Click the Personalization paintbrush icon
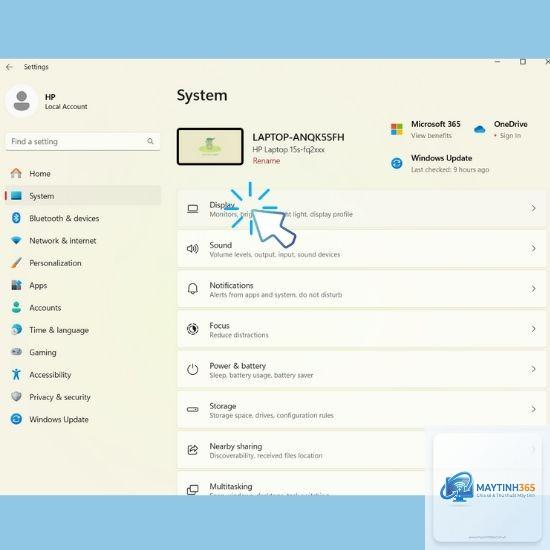The image size is (550, 550). coord(16,263)
